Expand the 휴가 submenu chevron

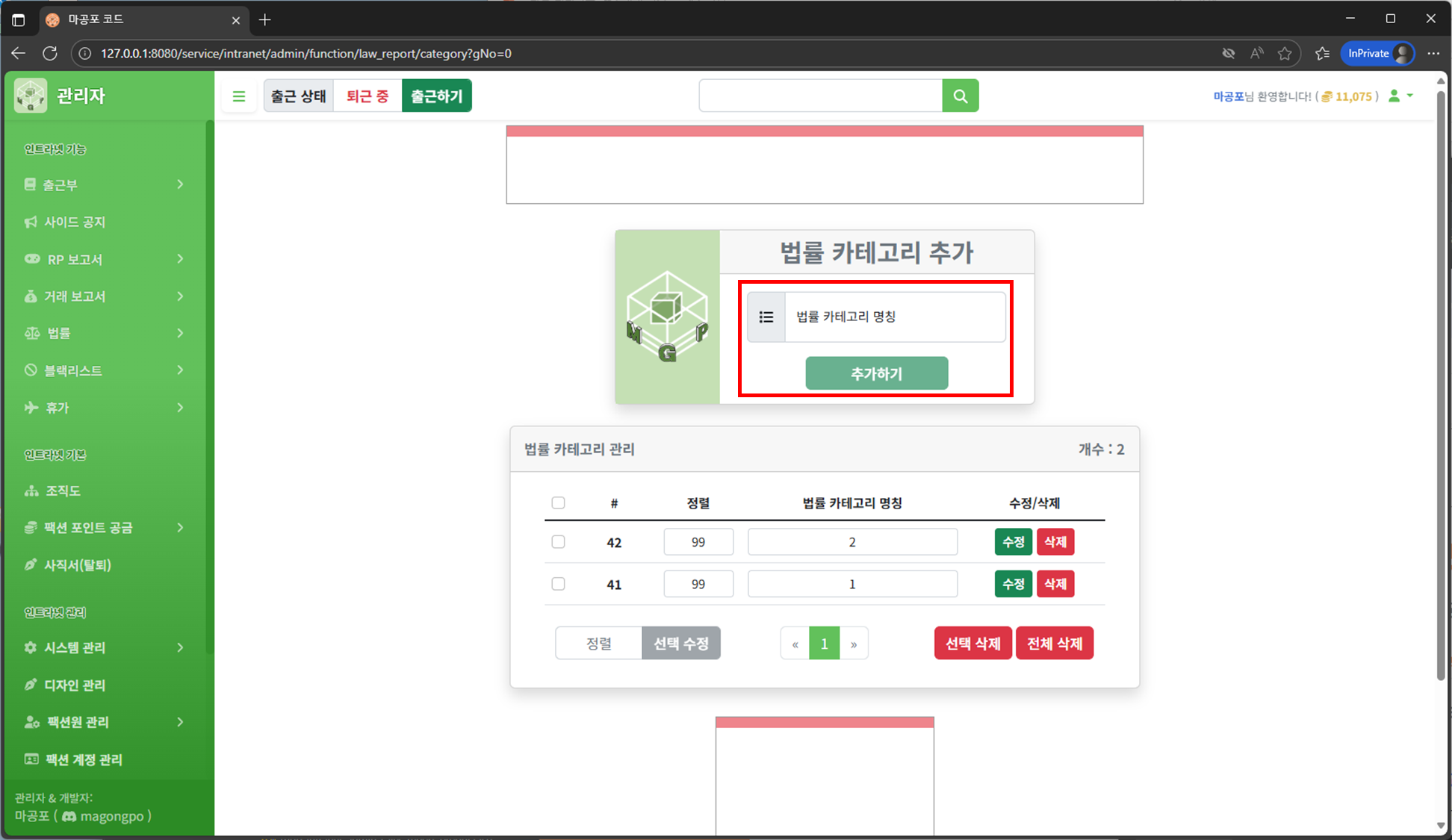[x=180, y=408]
